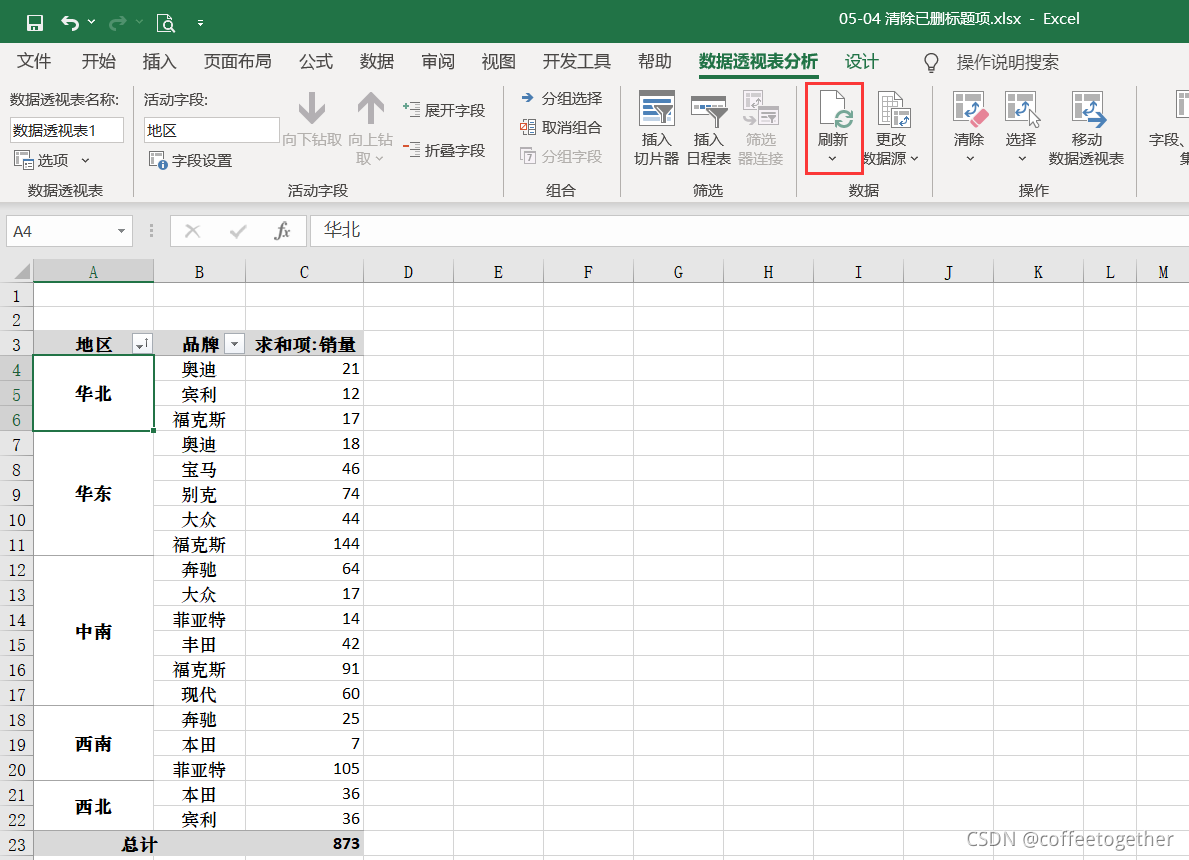Click the Print Preview icon in the title bar
Image resolution: width=1189 pixels, height=860 pixels.
165,24
